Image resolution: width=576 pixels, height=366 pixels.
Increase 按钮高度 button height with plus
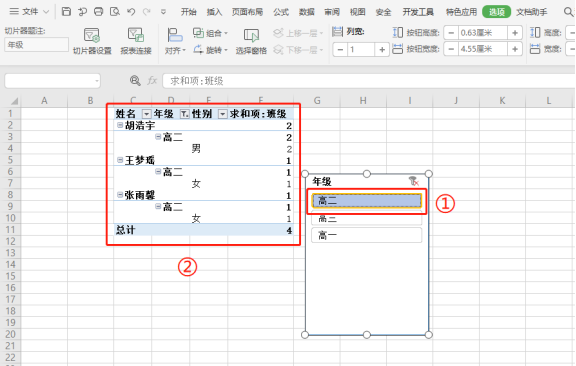515,33
